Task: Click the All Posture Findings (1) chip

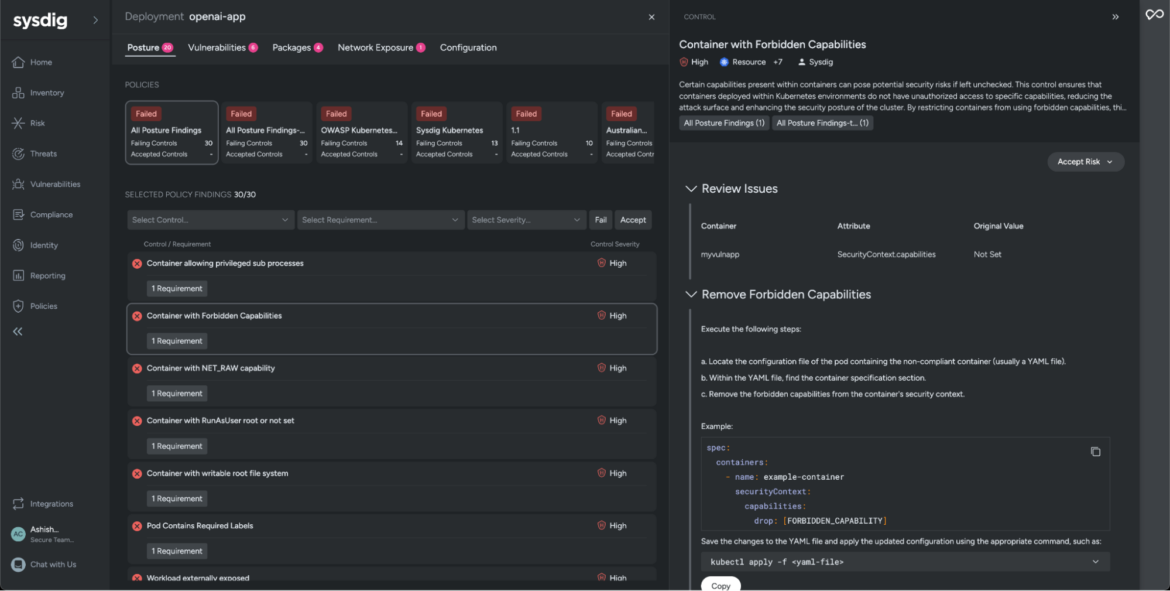Action: click(724, 123)
